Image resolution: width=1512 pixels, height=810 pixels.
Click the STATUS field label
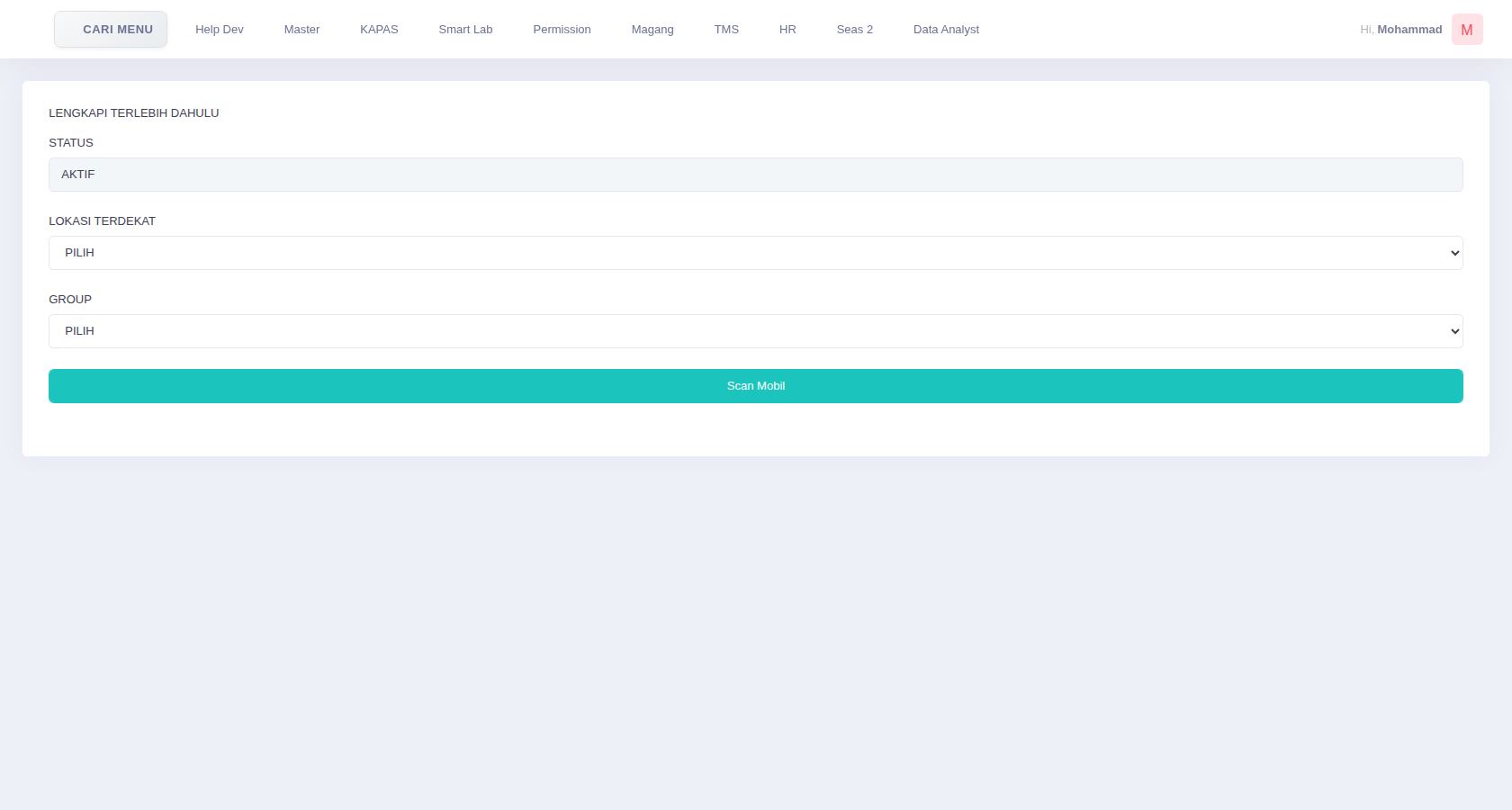click(71, 143)
